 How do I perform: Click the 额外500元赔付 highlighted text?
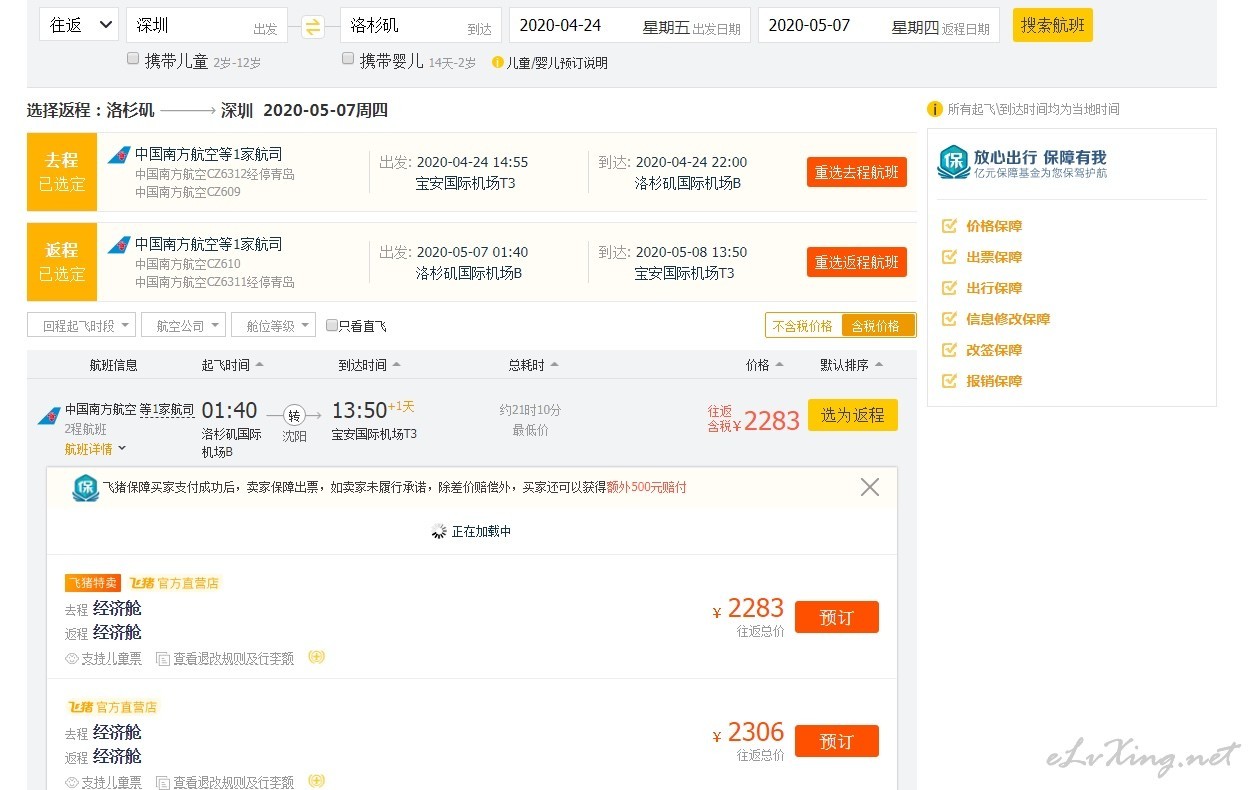(x=647, y=488)
